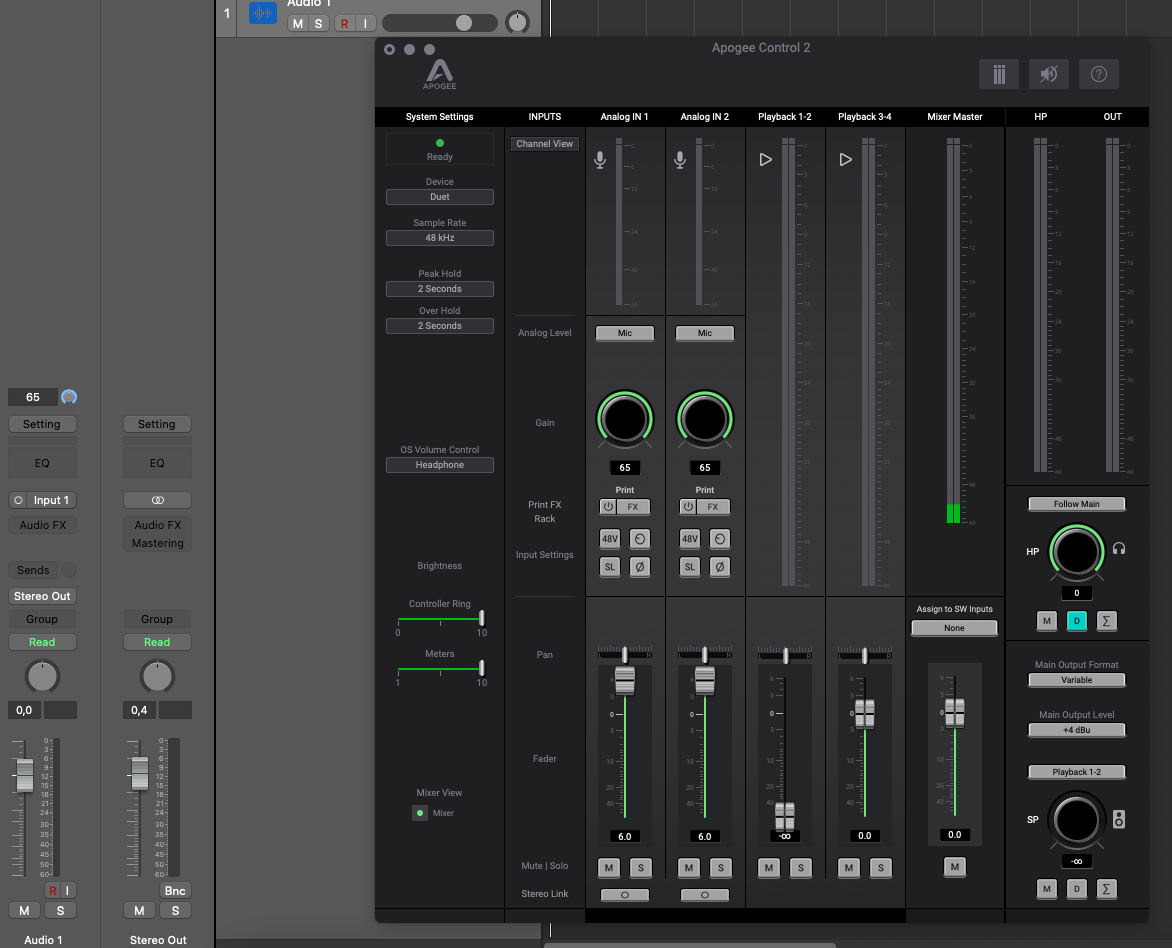Click the Analog IN 1 gain knob
1172x948 pixels.
tap(625, 419)
